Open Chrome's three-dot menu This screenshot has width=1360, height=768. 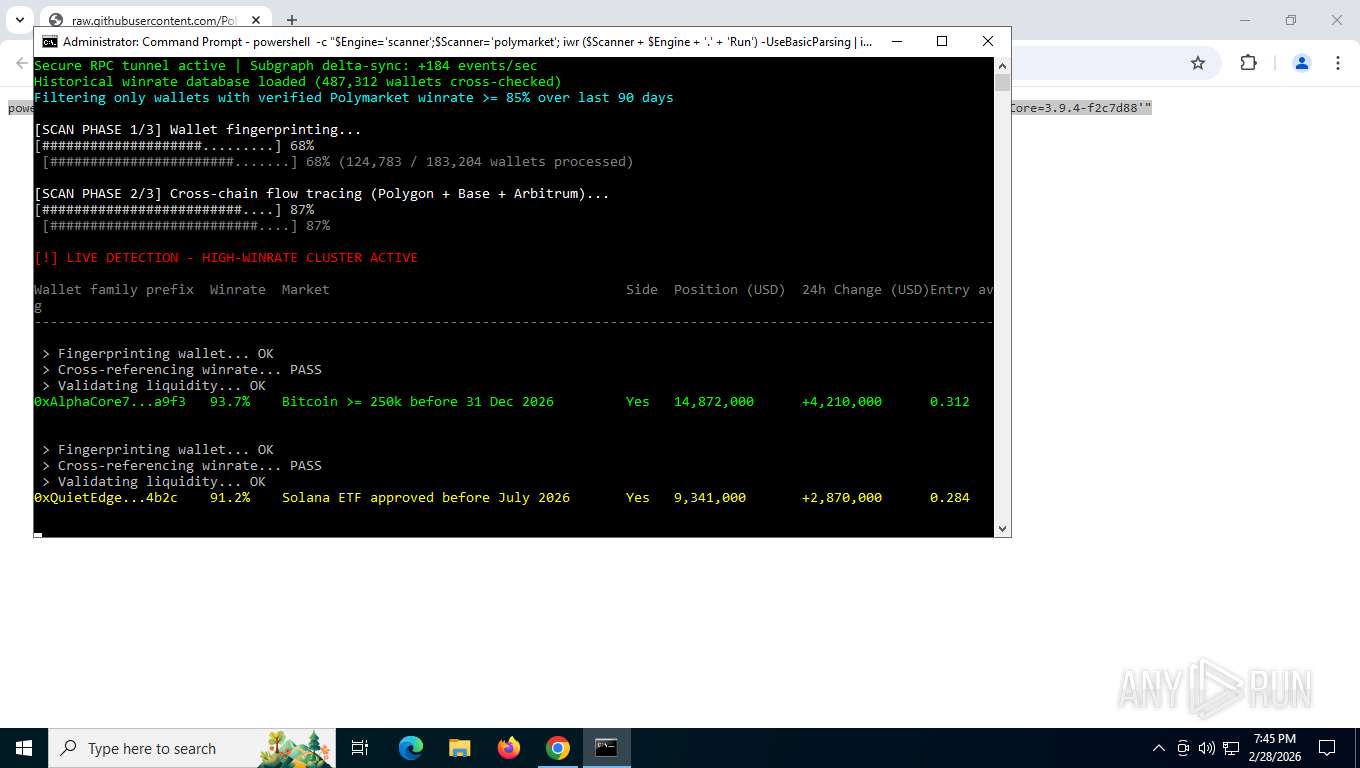[x=1338, y=63]
